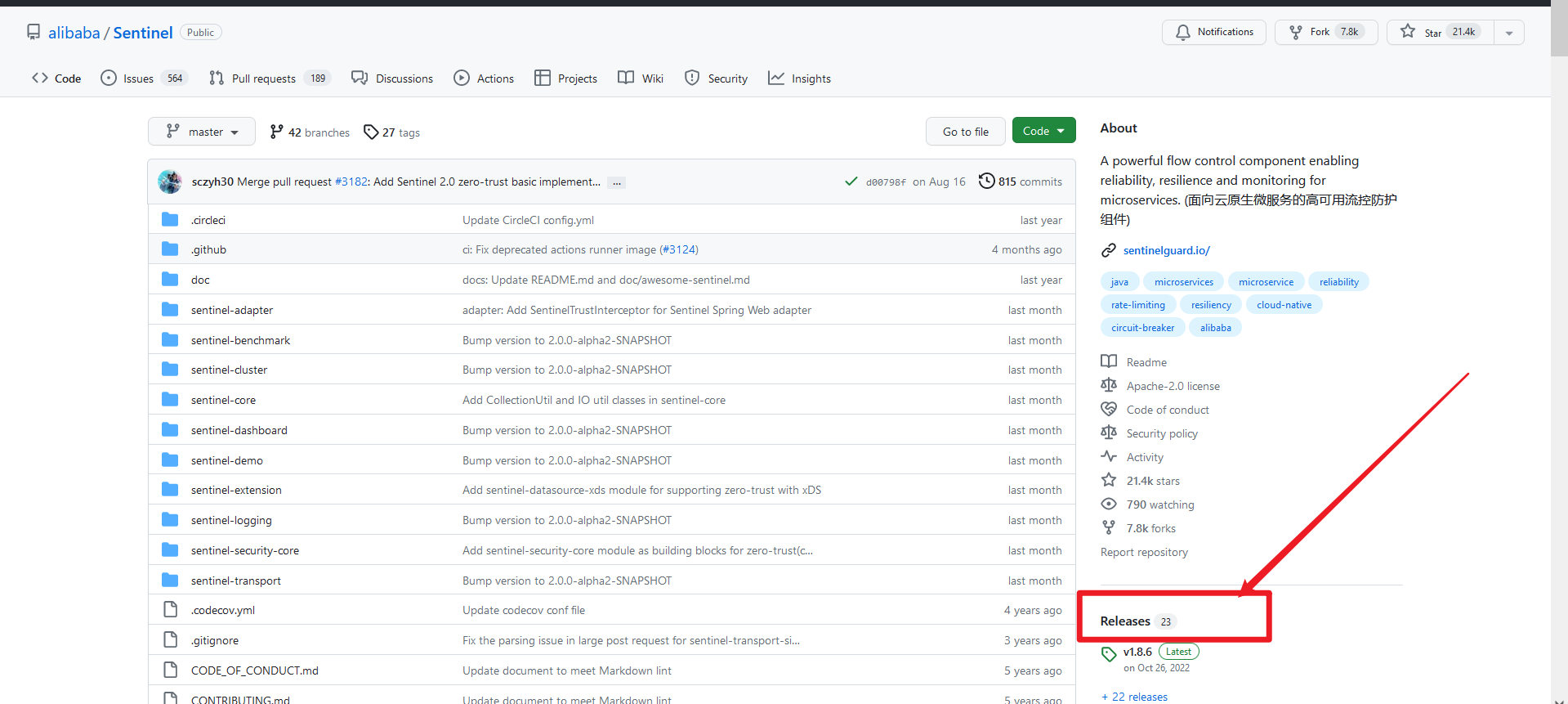Open the sentinel-cluster folder
The width and height of the screenshot is (1568, 704).
tap(229, 370)
